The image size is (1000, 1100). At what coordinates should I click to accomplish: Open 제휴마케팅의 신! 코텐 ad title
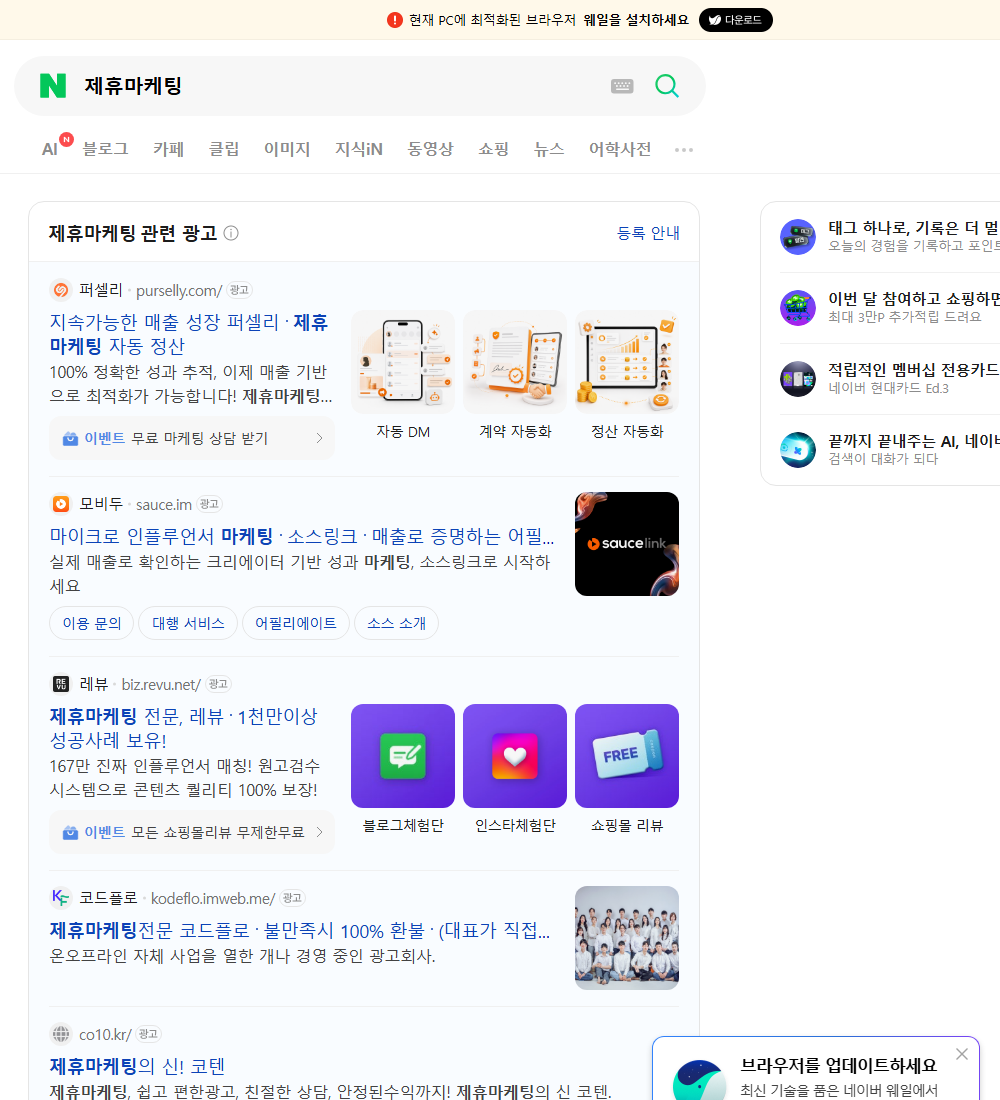pyautogui.click(x=137, y=1066)
